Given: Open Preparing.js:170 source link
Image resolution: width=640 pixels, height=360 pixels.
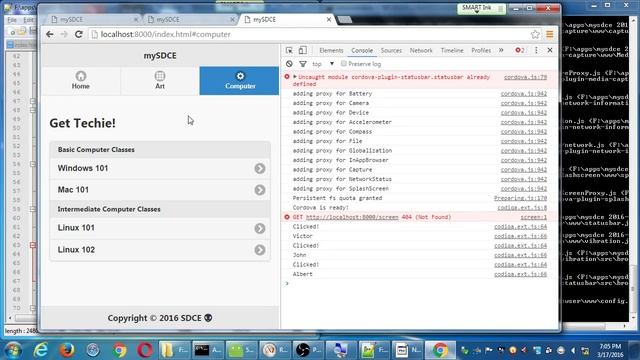Looking at the screenshot, I should coord(520,198).
